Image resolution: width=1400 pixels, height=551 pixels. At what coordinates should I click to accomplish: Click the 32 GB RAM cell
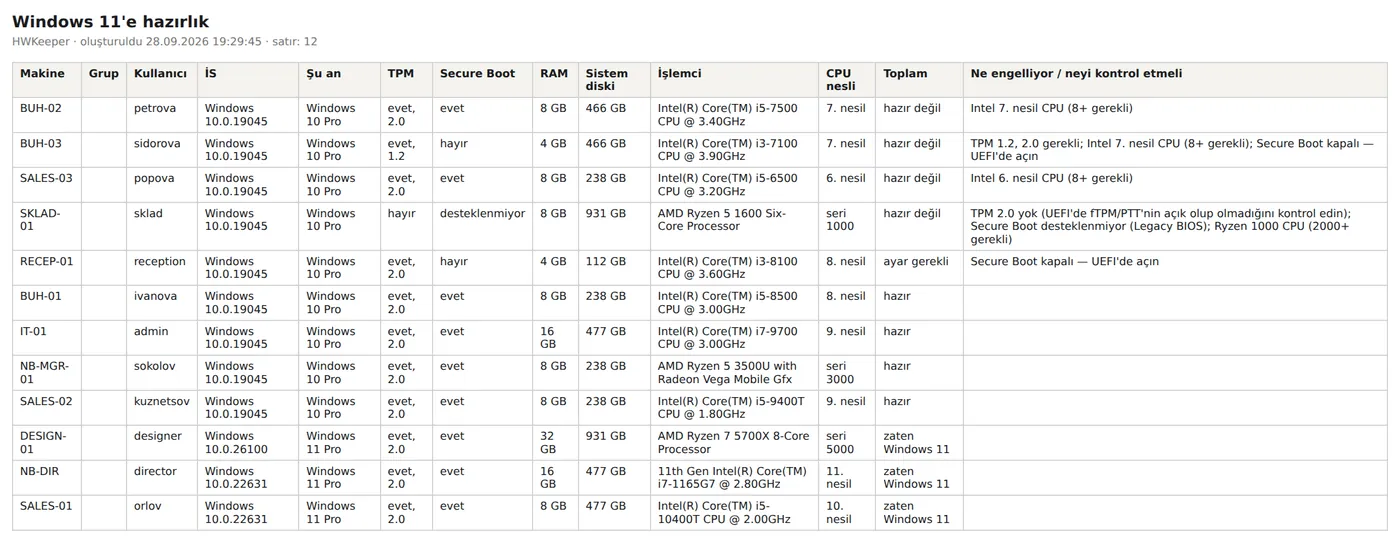[556, 443]
